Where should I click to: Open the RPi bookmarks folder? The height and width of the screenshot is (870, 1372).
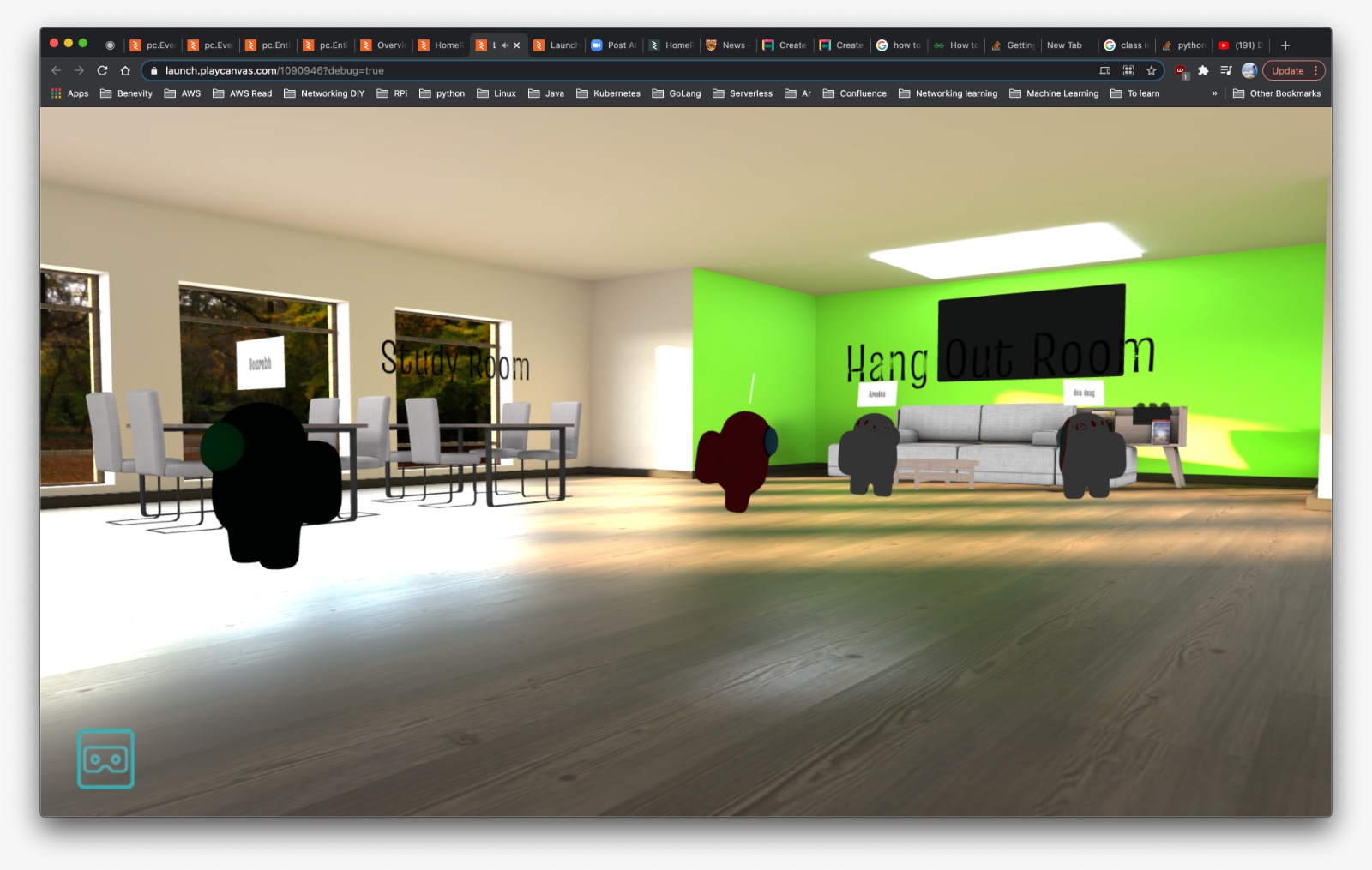coord(392,93)
